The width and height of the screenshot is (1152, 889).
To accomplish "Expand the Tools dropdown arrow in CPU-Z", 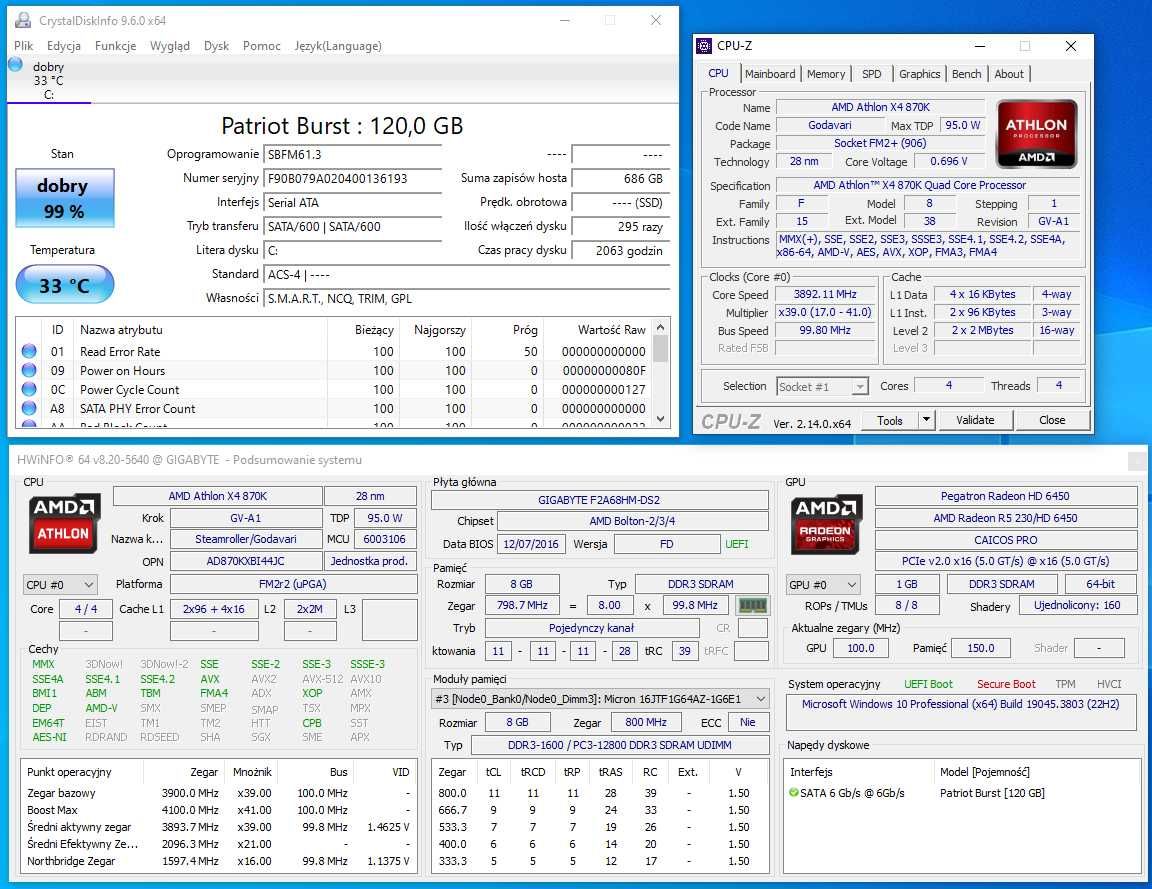I will [x=926, y=420].
